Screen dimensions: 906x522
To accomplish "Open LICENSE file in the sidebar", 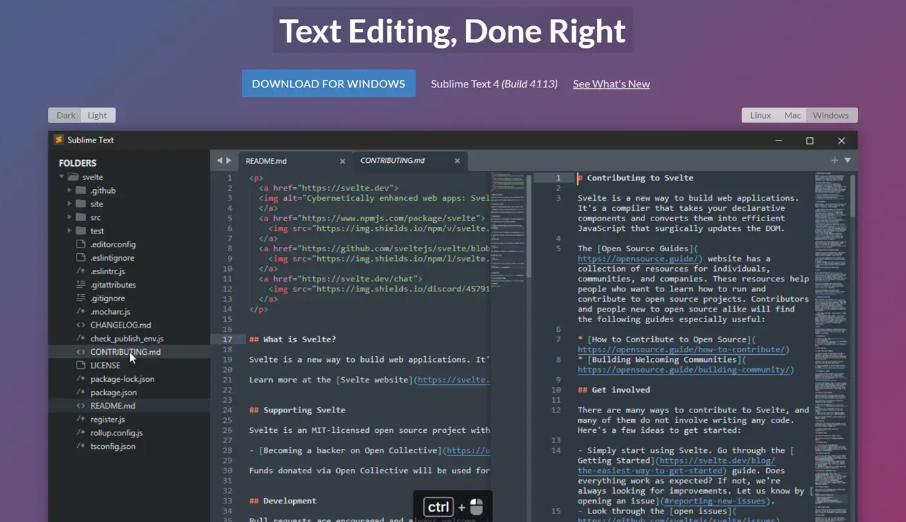I will (105, 365).
